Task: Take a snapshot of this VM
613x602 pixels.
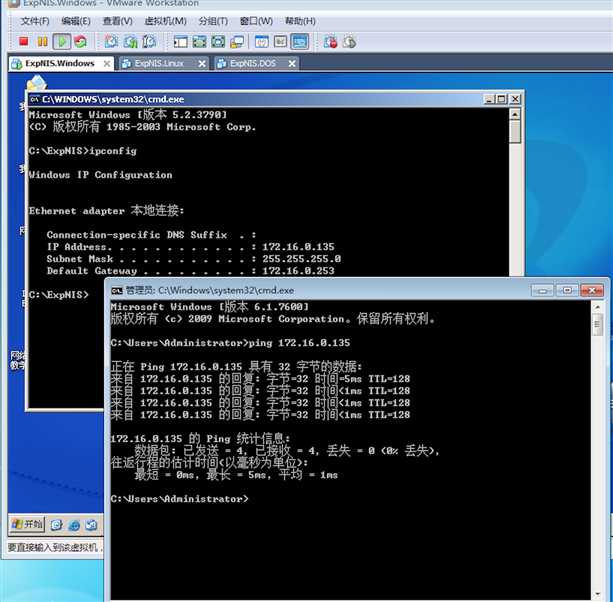Action: (x=111, y=41)
